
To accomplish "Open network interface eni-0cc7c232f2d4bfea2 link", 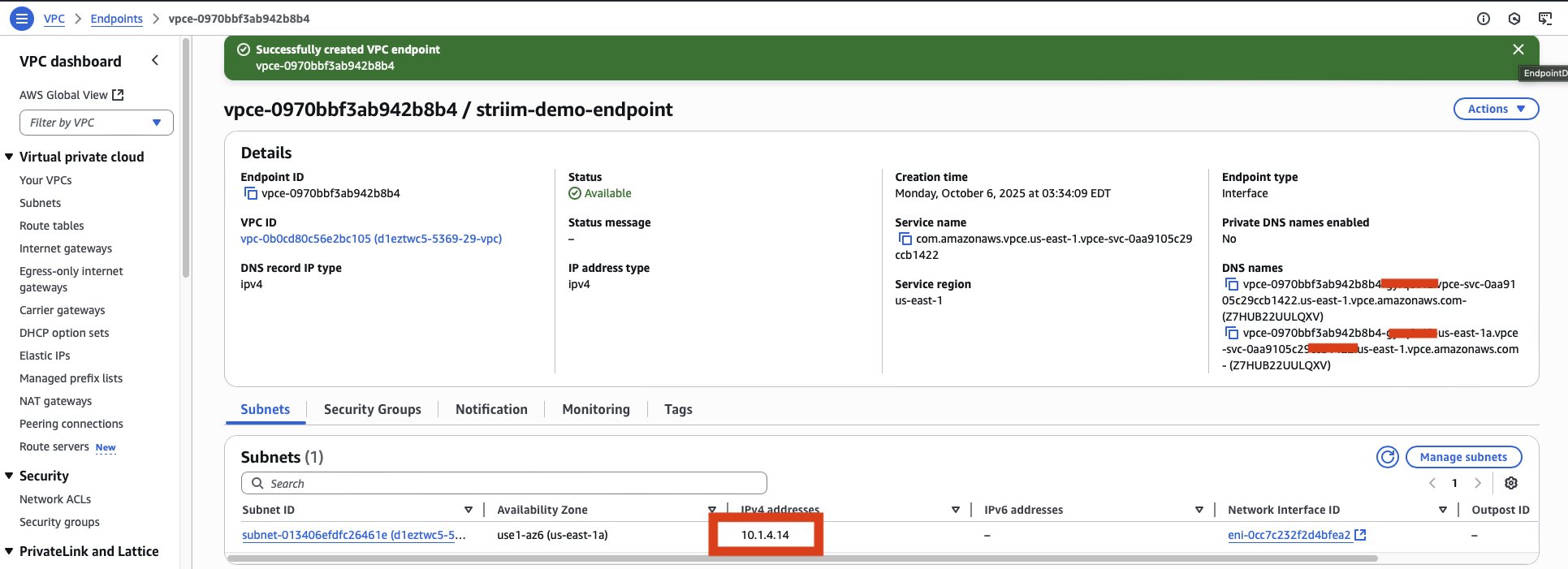I will (1289, 536).
